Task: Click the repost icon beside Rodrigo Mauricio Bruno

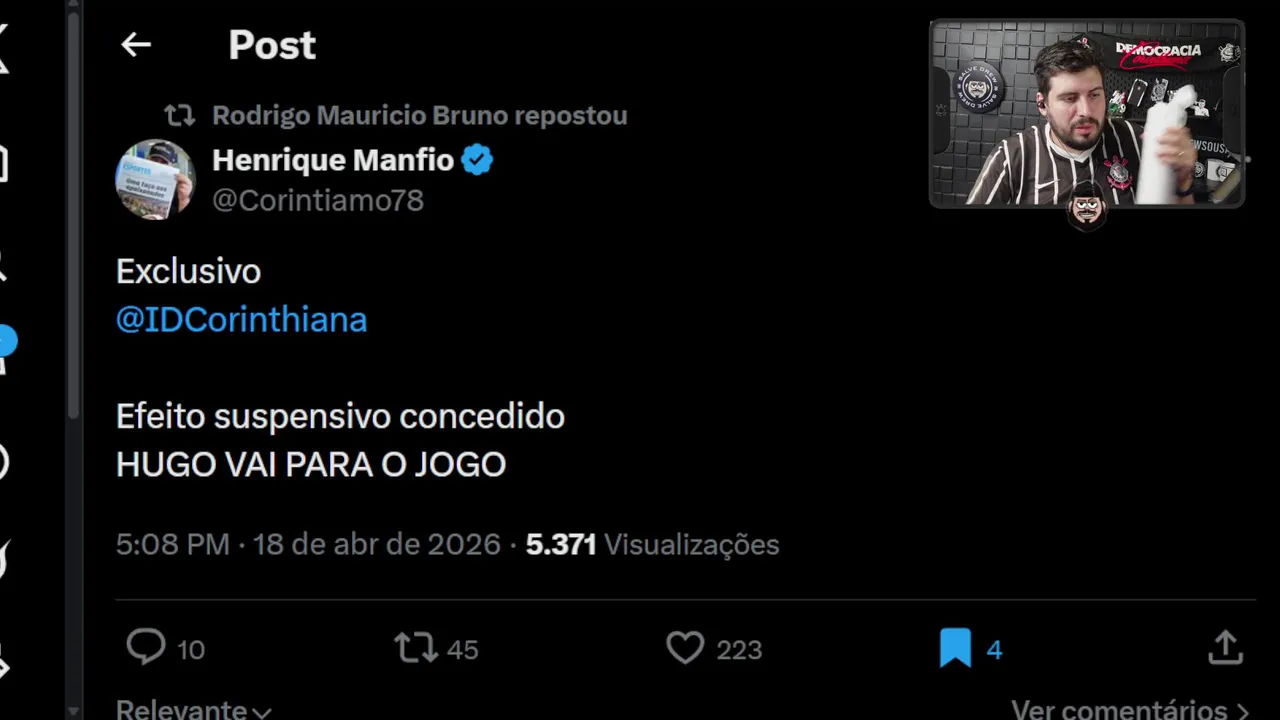Action: tap(180, 116)
